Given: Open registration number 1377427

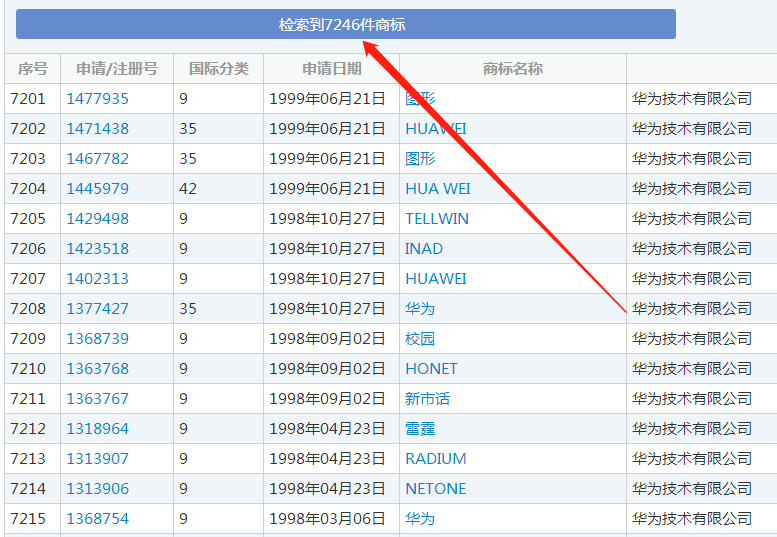Looking at the screenshot, I should pos(98,309).
